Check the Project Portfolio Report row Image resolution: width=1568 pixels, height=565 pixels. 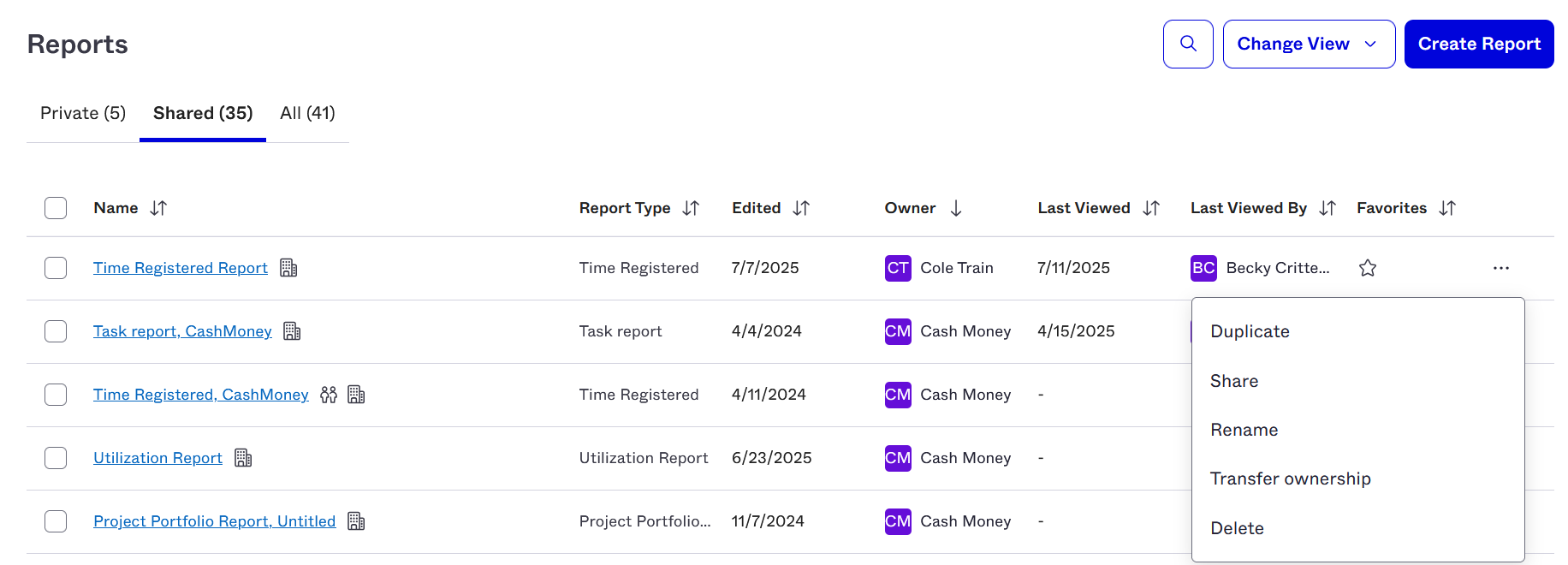[56, 521]
